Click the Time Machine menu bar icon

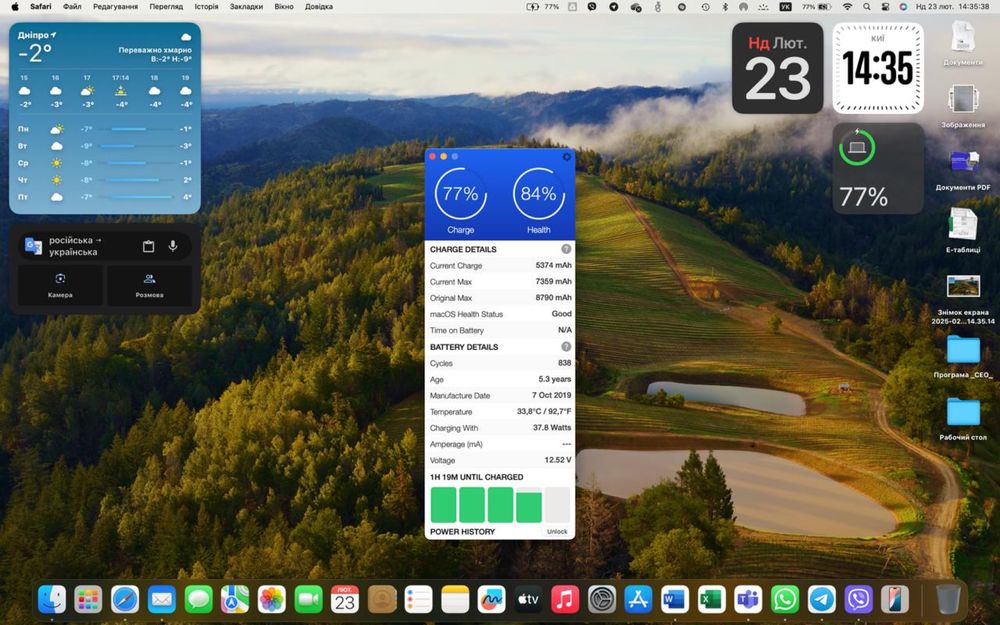[x=705, y=6]
